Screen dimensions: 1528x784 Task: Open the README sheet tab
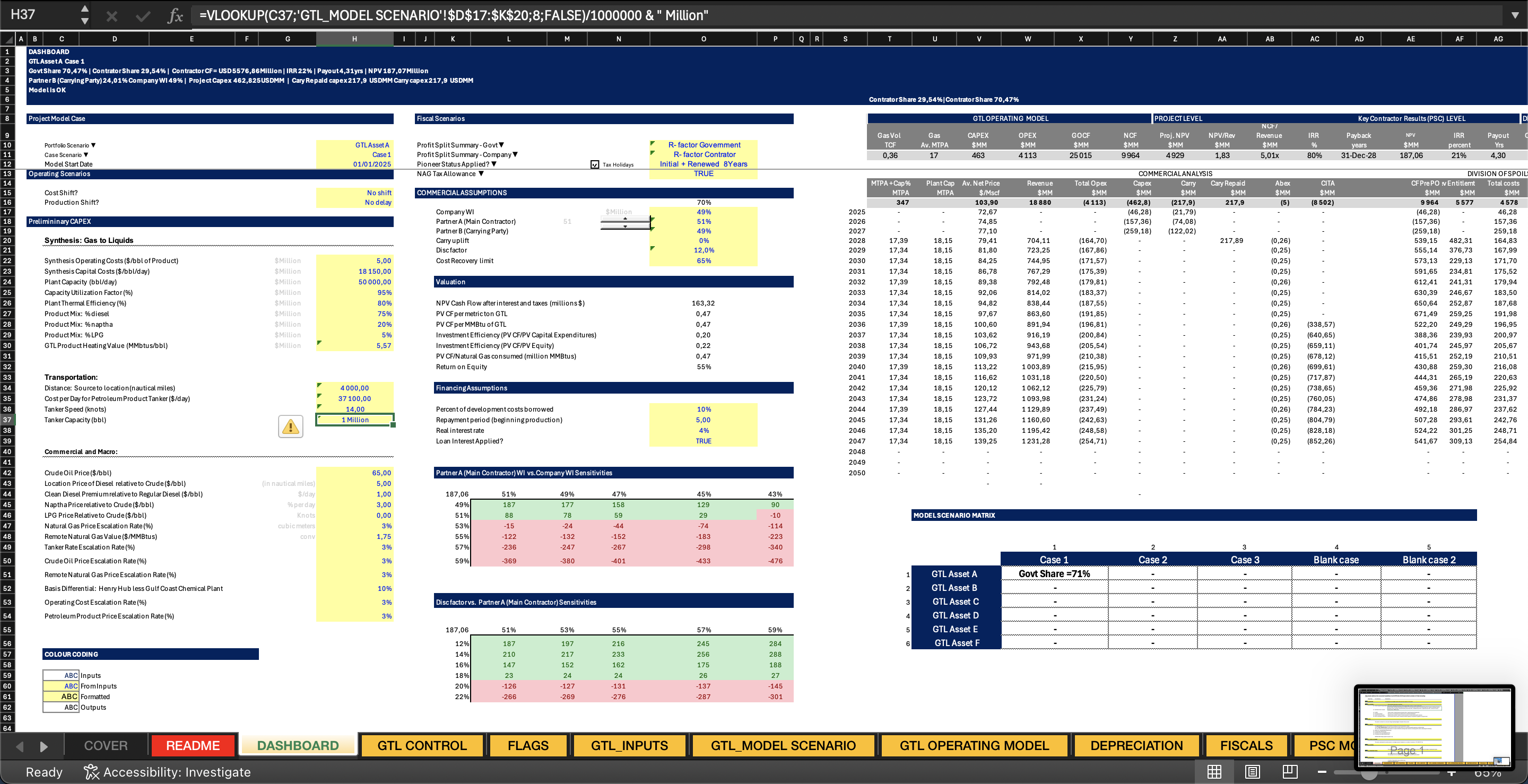(x=193, y=745)
